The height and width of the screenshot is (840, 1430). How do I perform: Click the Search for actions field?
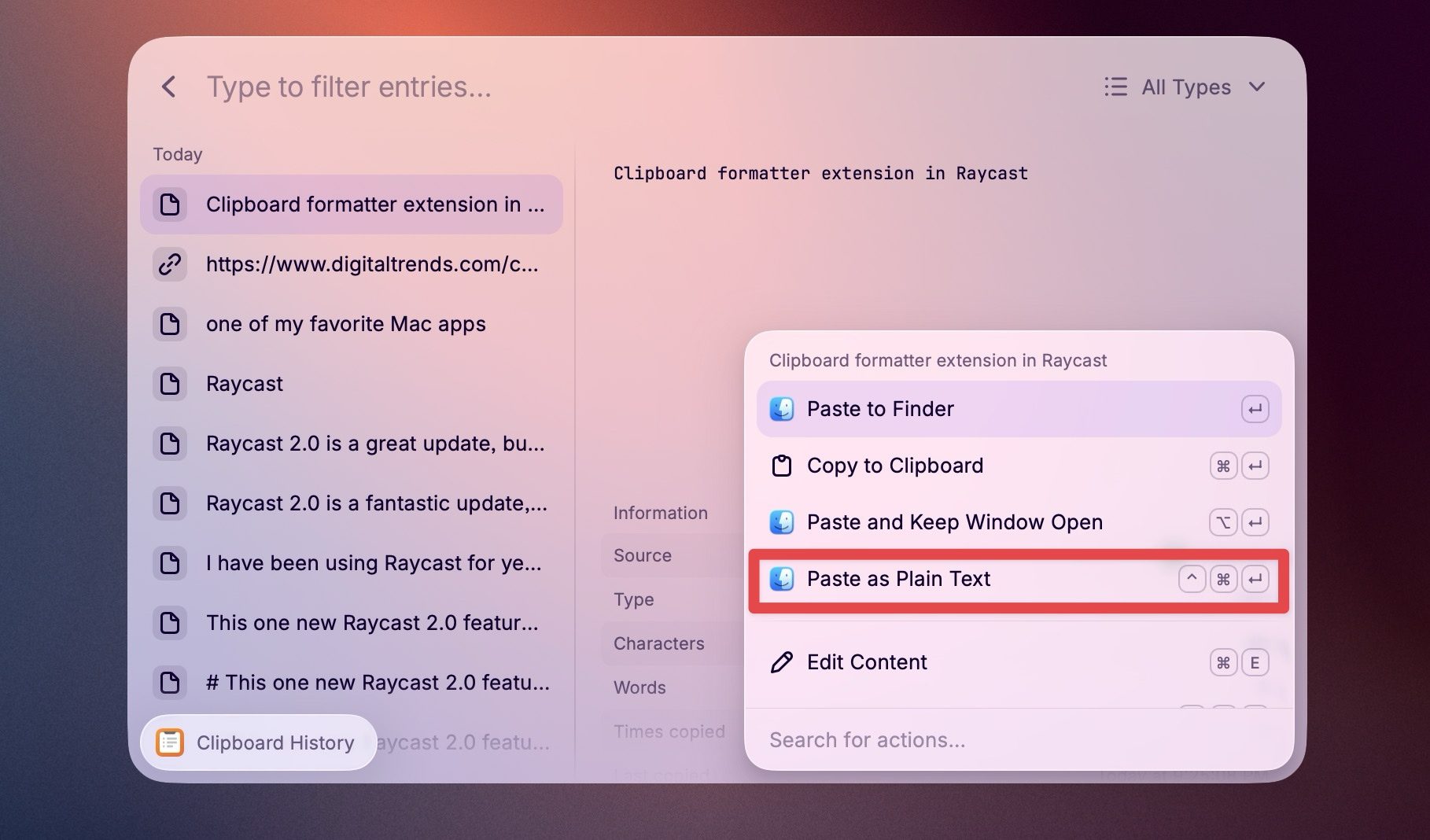click(x=1019, y=740)
